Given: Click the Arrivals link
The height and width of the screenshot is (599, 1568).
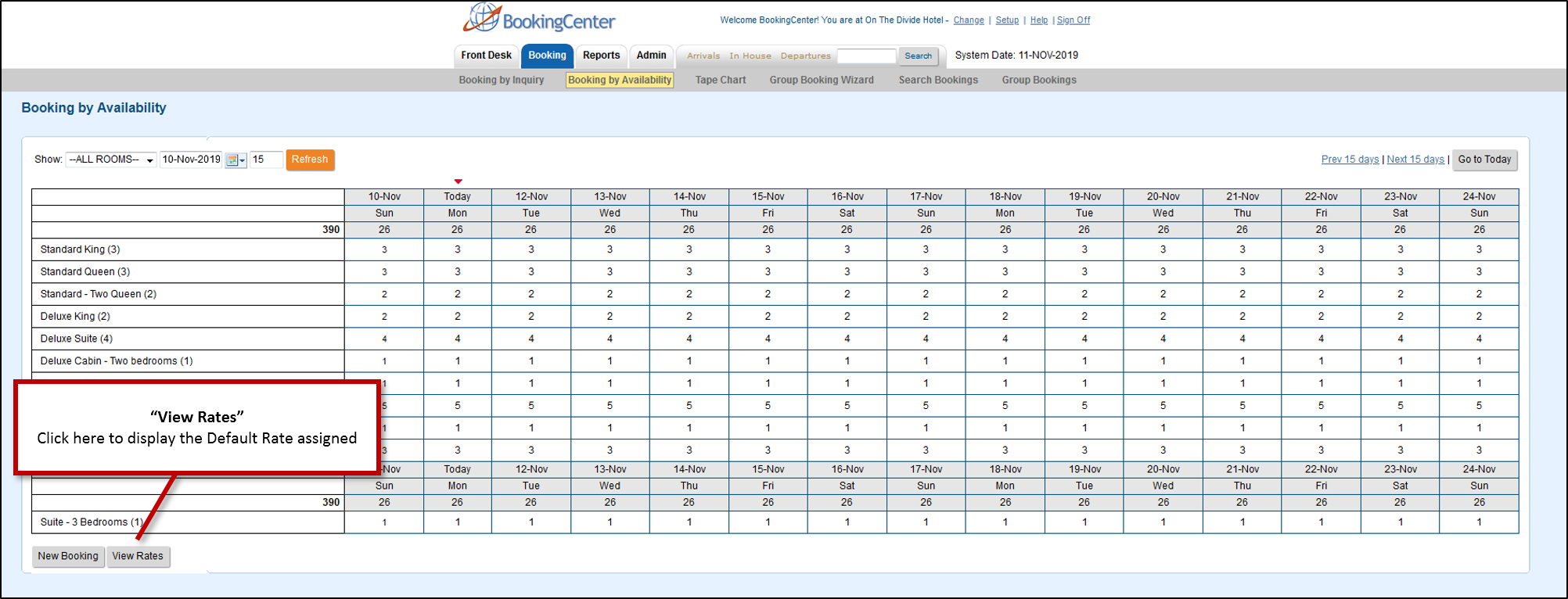Looking at the screenshot, I should 703,56.
